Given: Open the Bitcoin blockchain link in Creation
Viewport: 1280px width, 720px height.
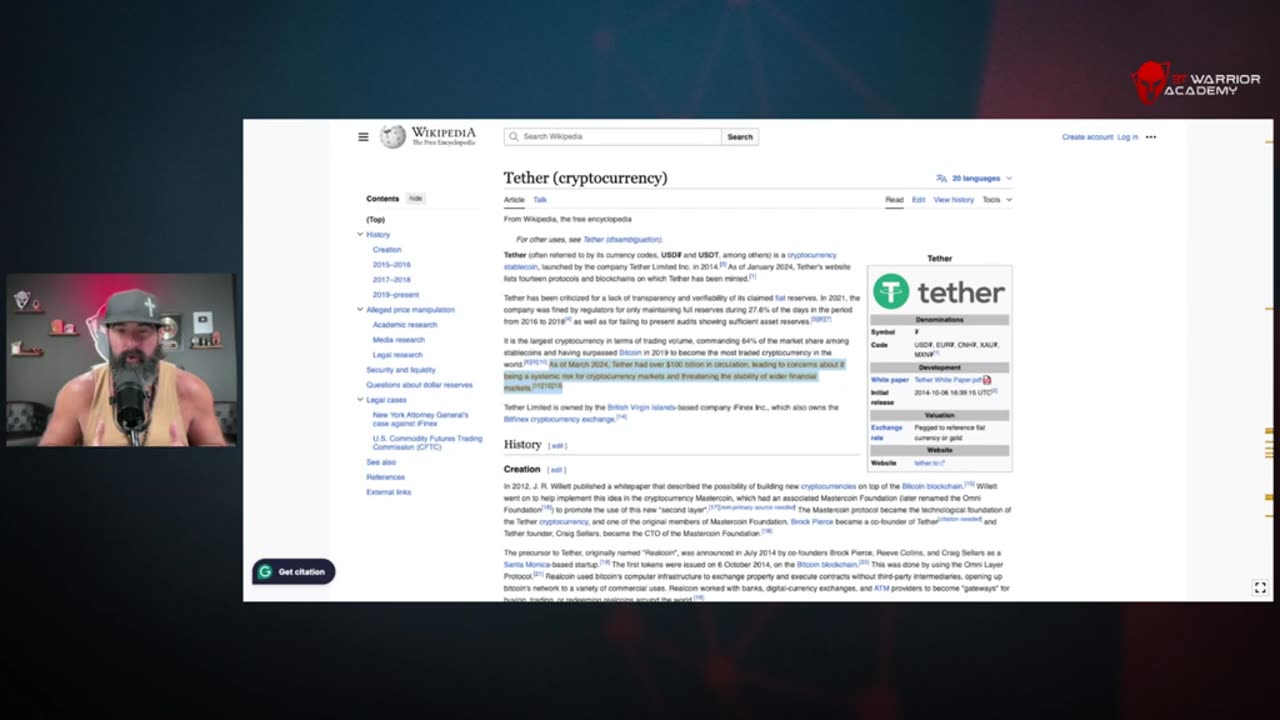Looking at the screenshot, I should click(932, 486).
